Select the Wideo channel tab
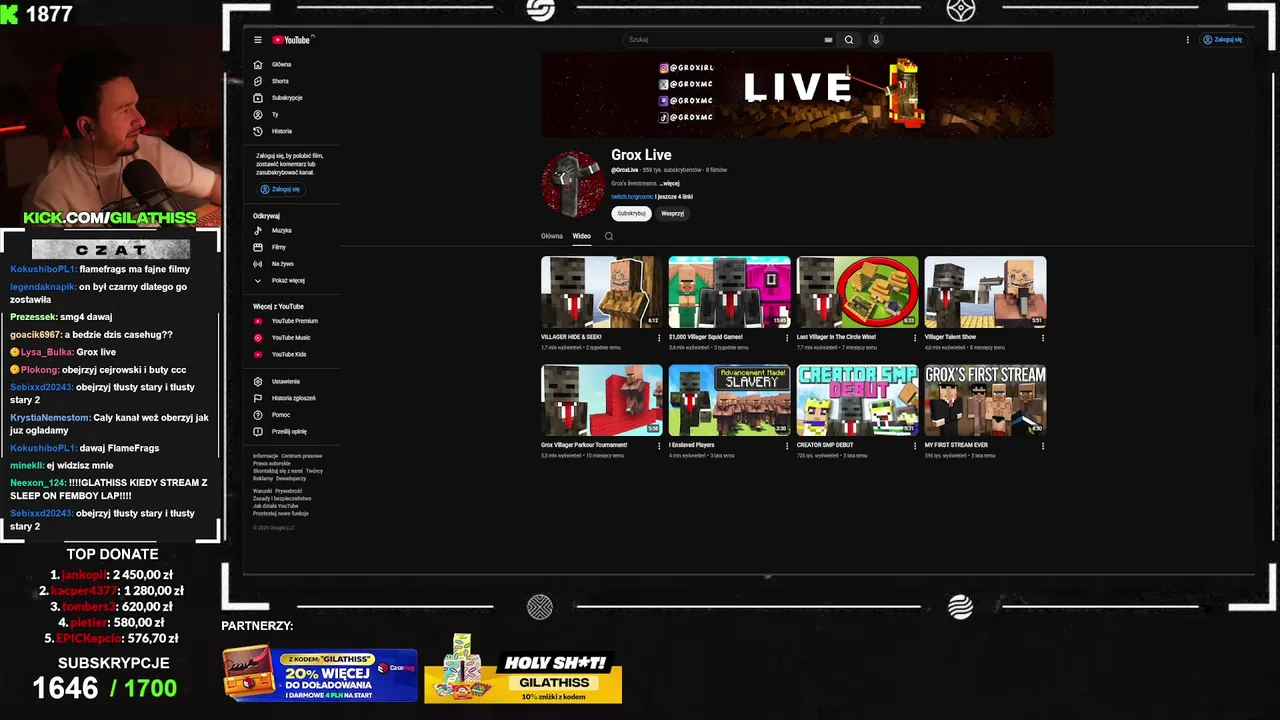Image resolution: width=1280 pixels, height=720 pixels. [582, 236]
